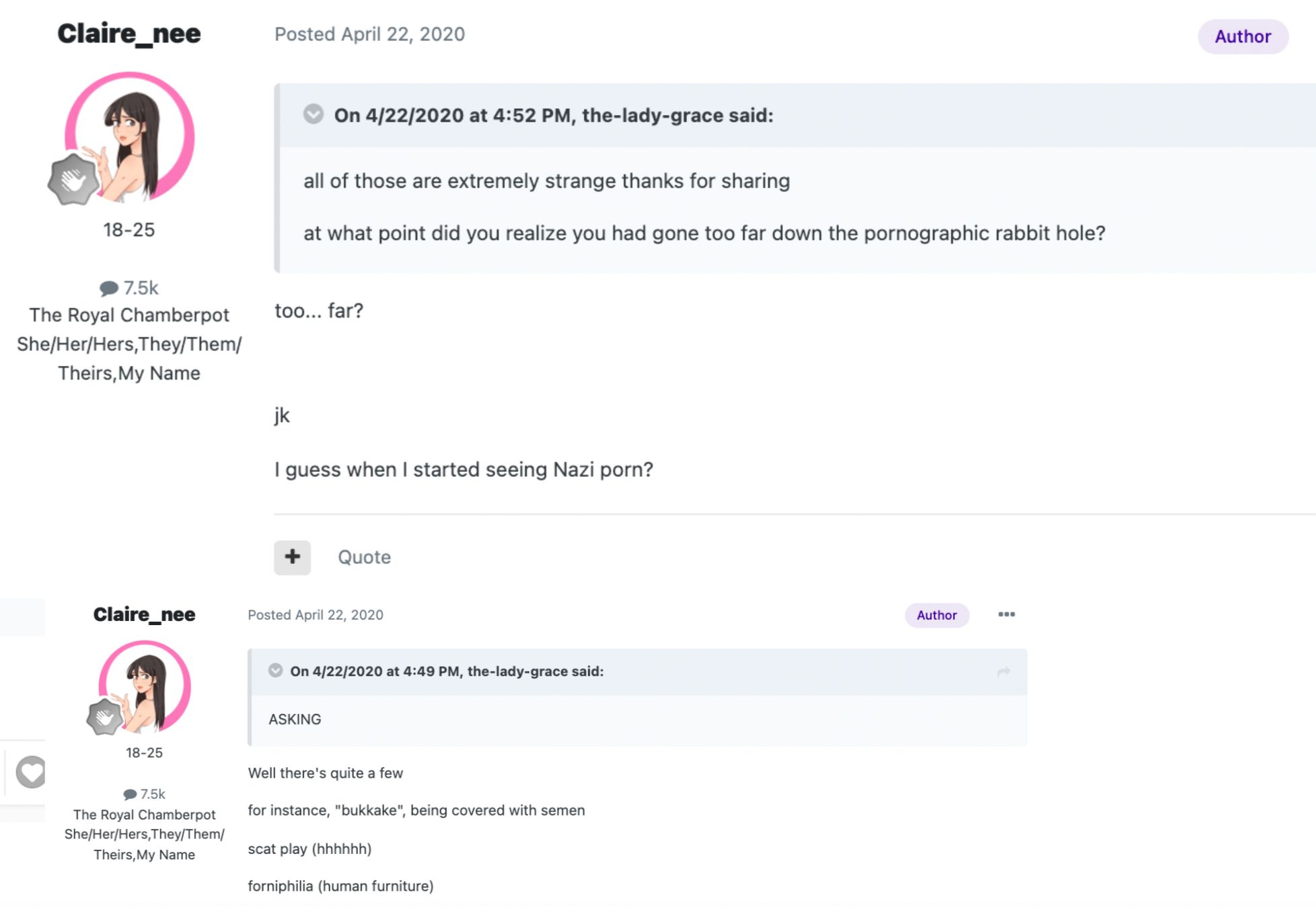The image size is (1316, 907).
Task: Go to quoted post via share arrow
Action: (1003, 672)
